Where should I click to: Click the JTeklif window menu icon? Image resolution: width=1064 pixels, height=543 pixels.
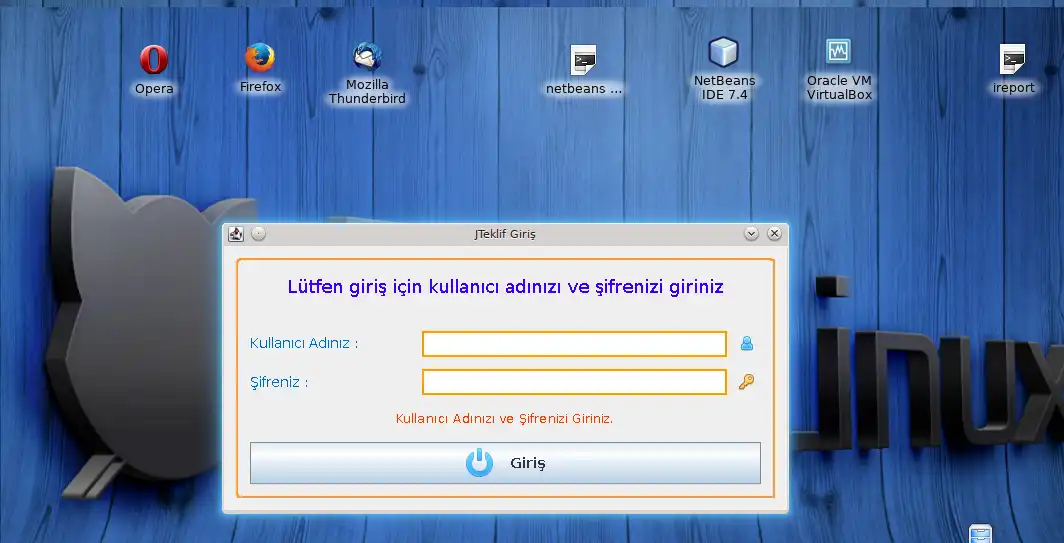click(x=235, y=233)
